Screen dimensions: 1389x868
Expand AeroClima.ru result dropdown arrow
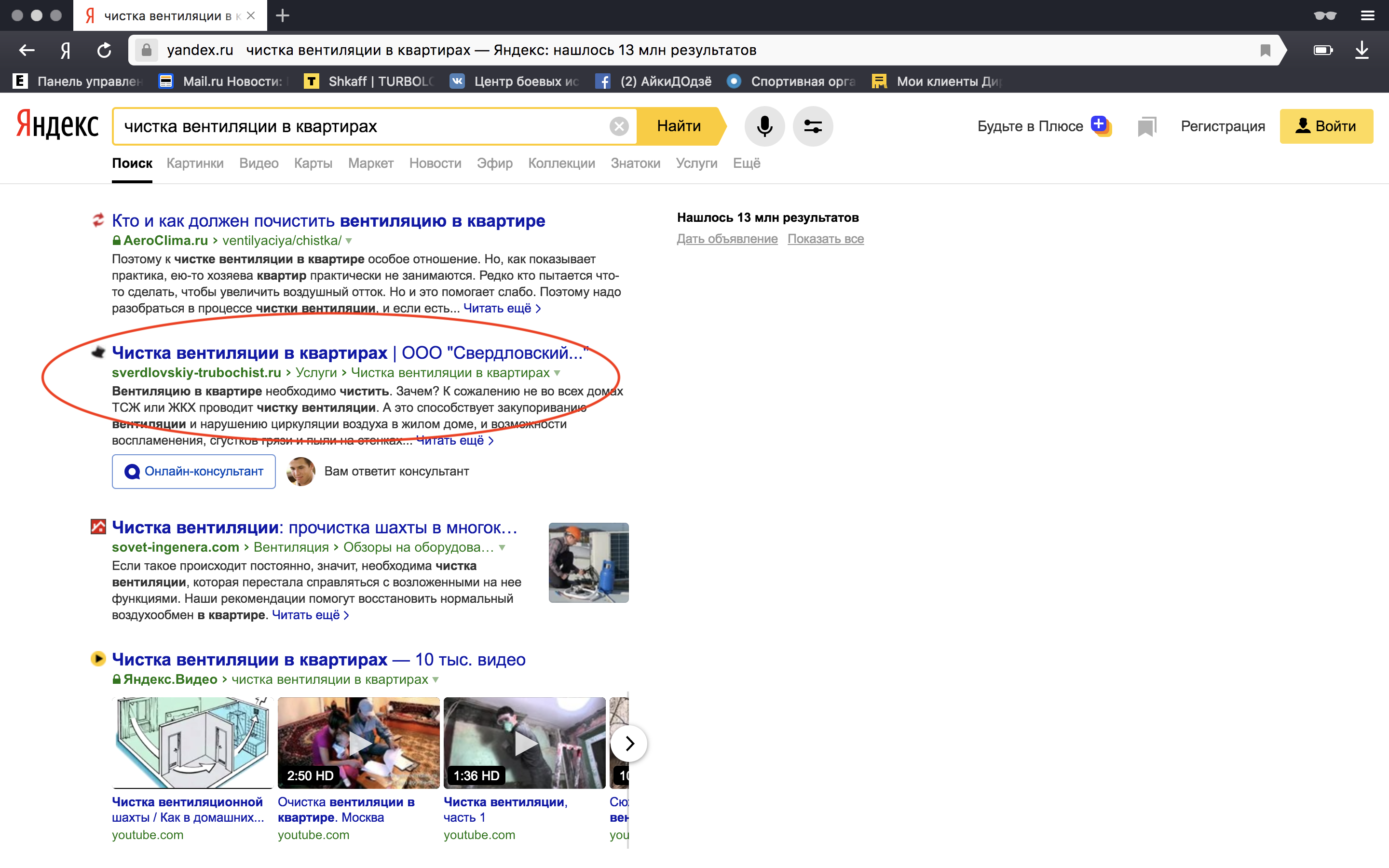click(x=349, y=241)
